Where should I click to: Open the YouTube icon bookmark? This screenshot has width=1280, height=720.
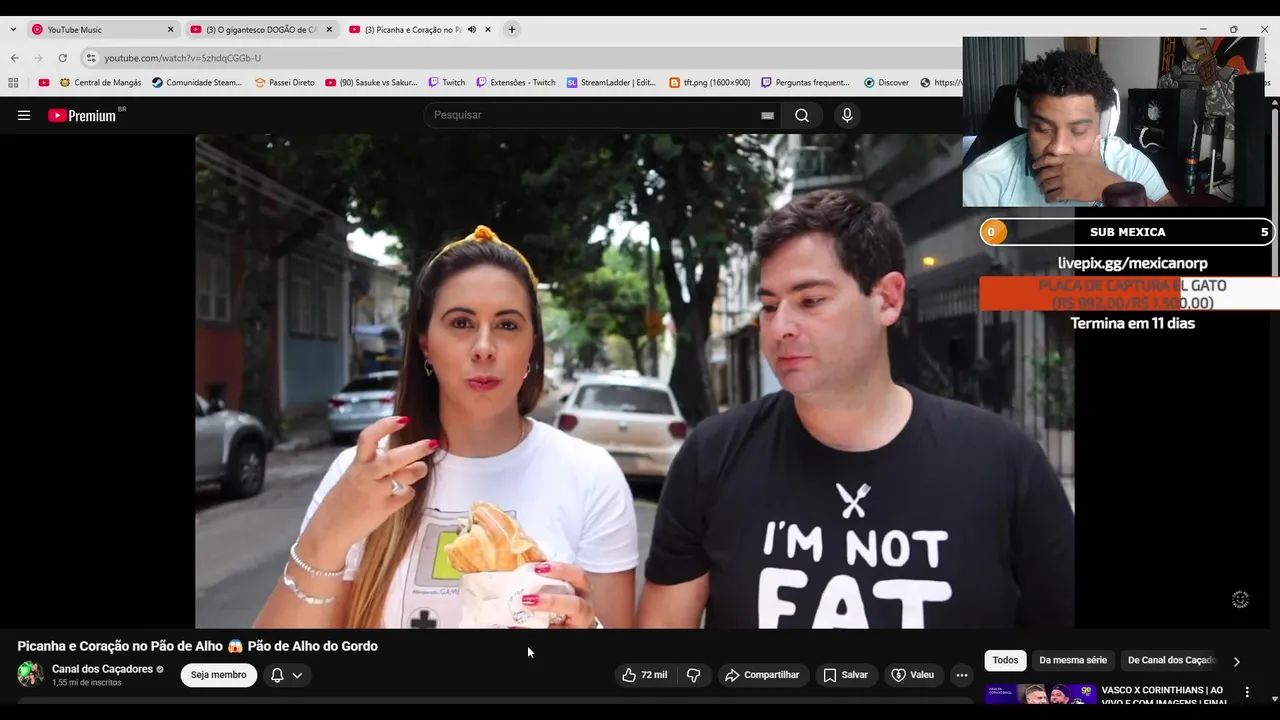43,83
